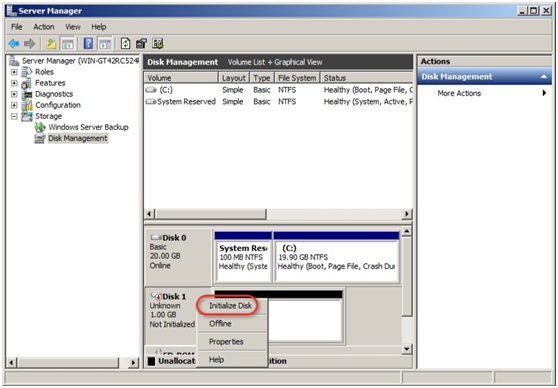Viewport: 558px width, 388px height.
Task: Collapse the Disk Management actions section
Action: 544,77
